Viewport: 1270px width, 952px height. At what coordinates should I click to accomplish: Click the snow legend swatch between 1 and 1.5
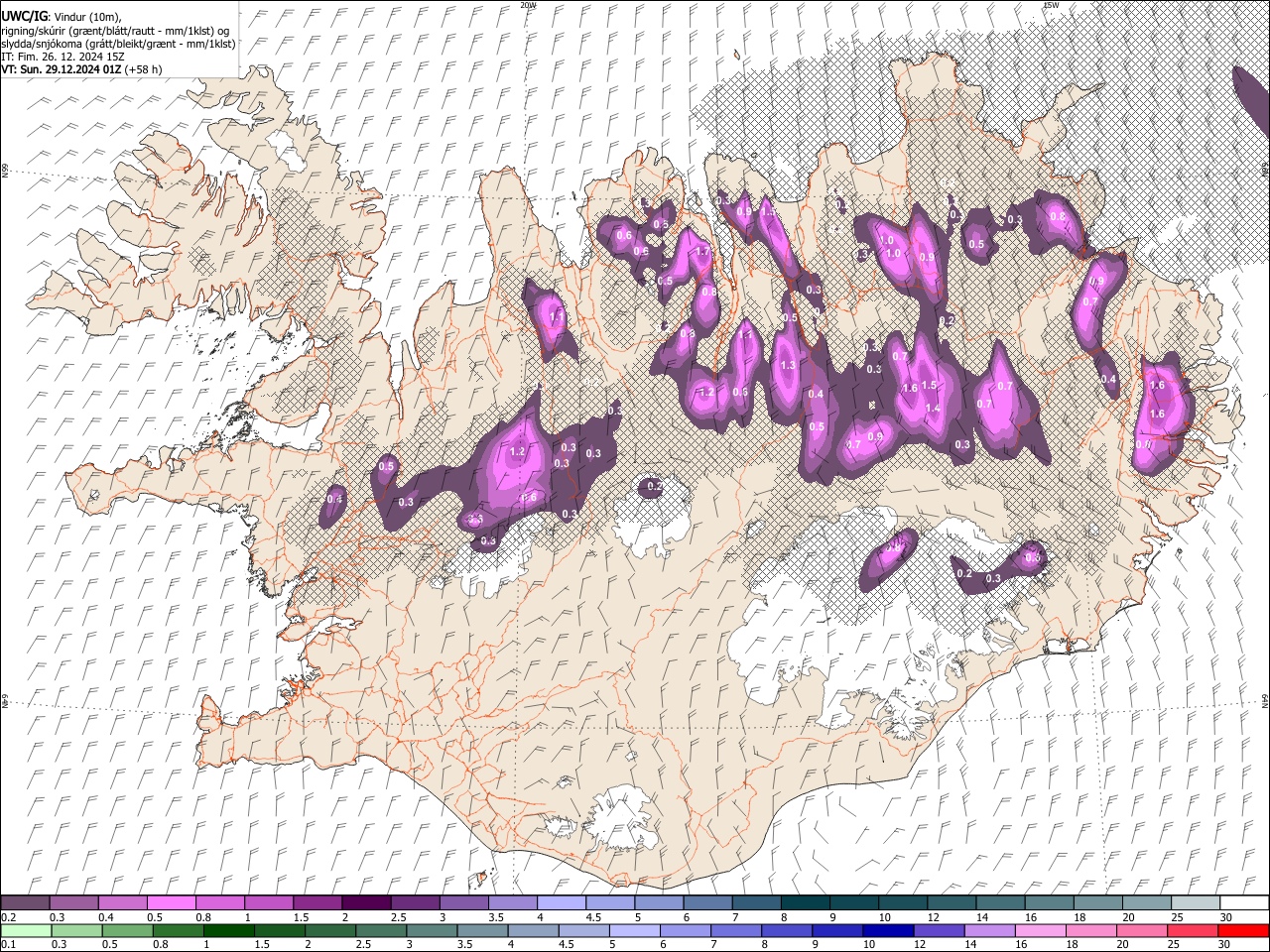[269, 903]
